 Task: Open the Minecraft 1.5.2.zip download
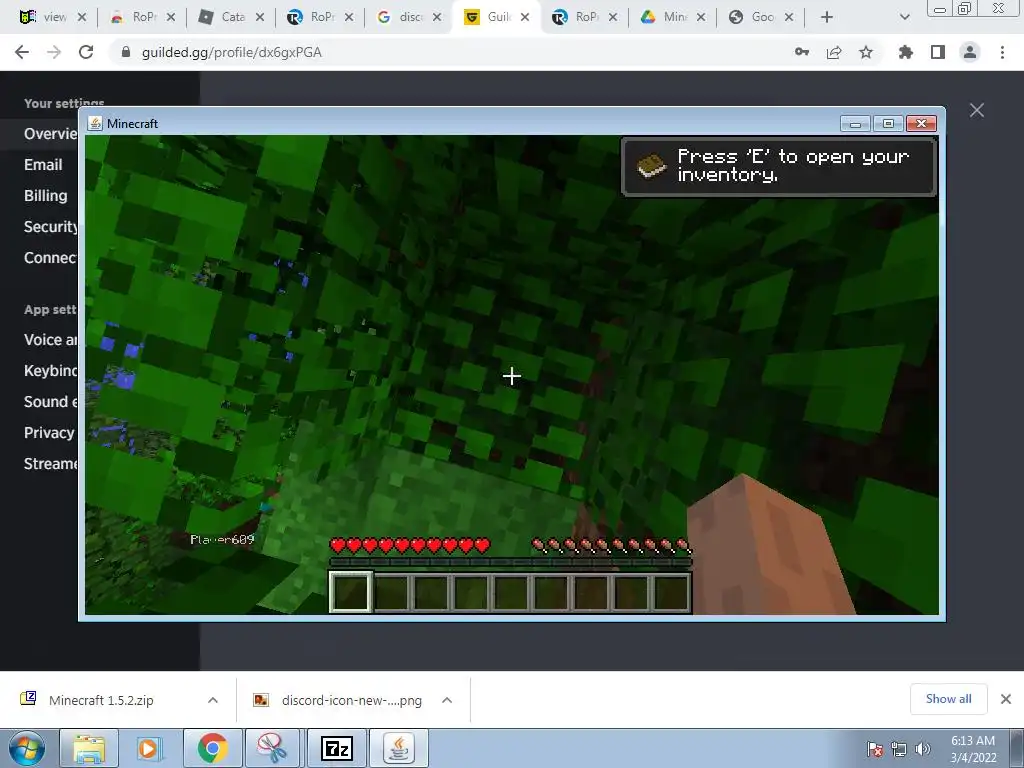[x=101, y=700]
